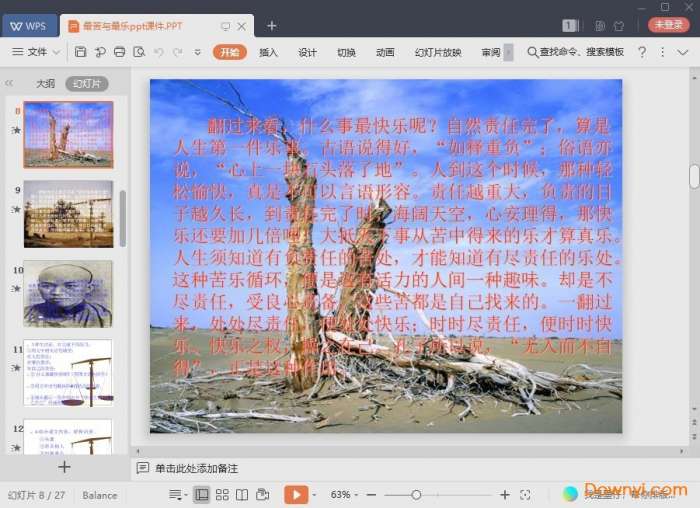Go to the 切换 tab

pyautogui.click(x=346, y=52)
